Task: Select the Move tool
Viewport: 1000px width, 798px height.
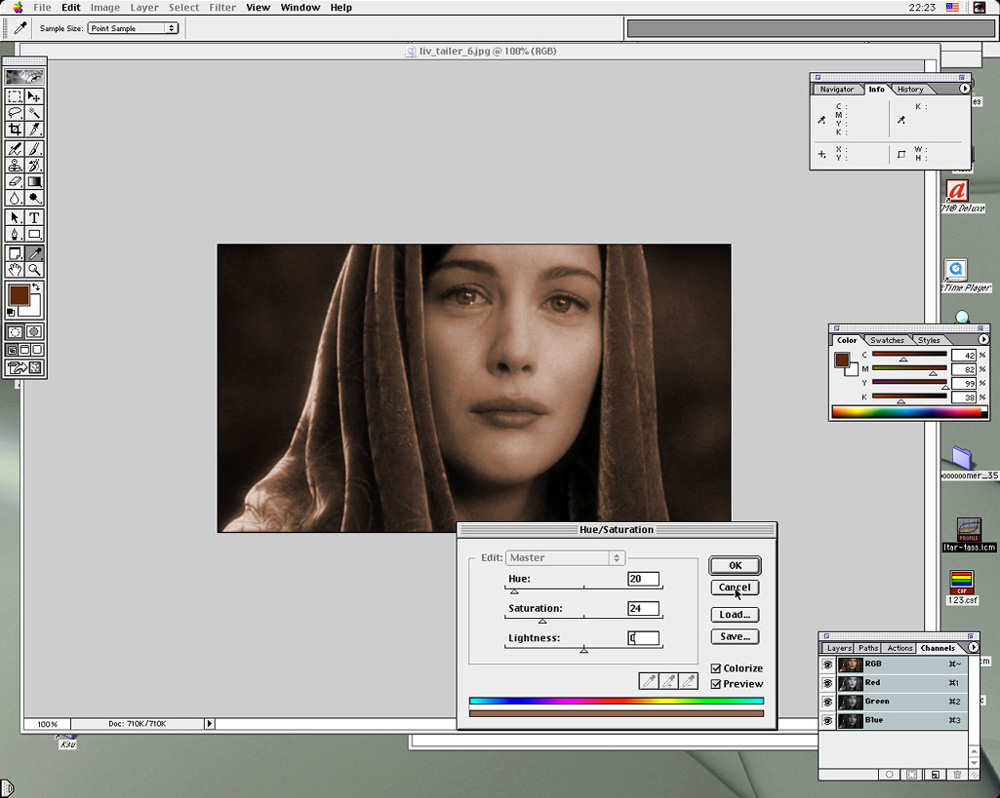Action: (x=34, y=97)
